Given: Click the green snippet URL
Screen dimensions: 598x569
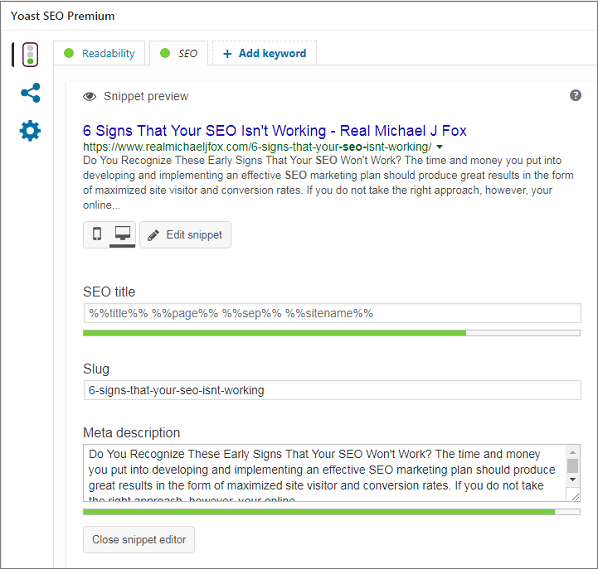Looking at the screenshot, I should (257, 147).
